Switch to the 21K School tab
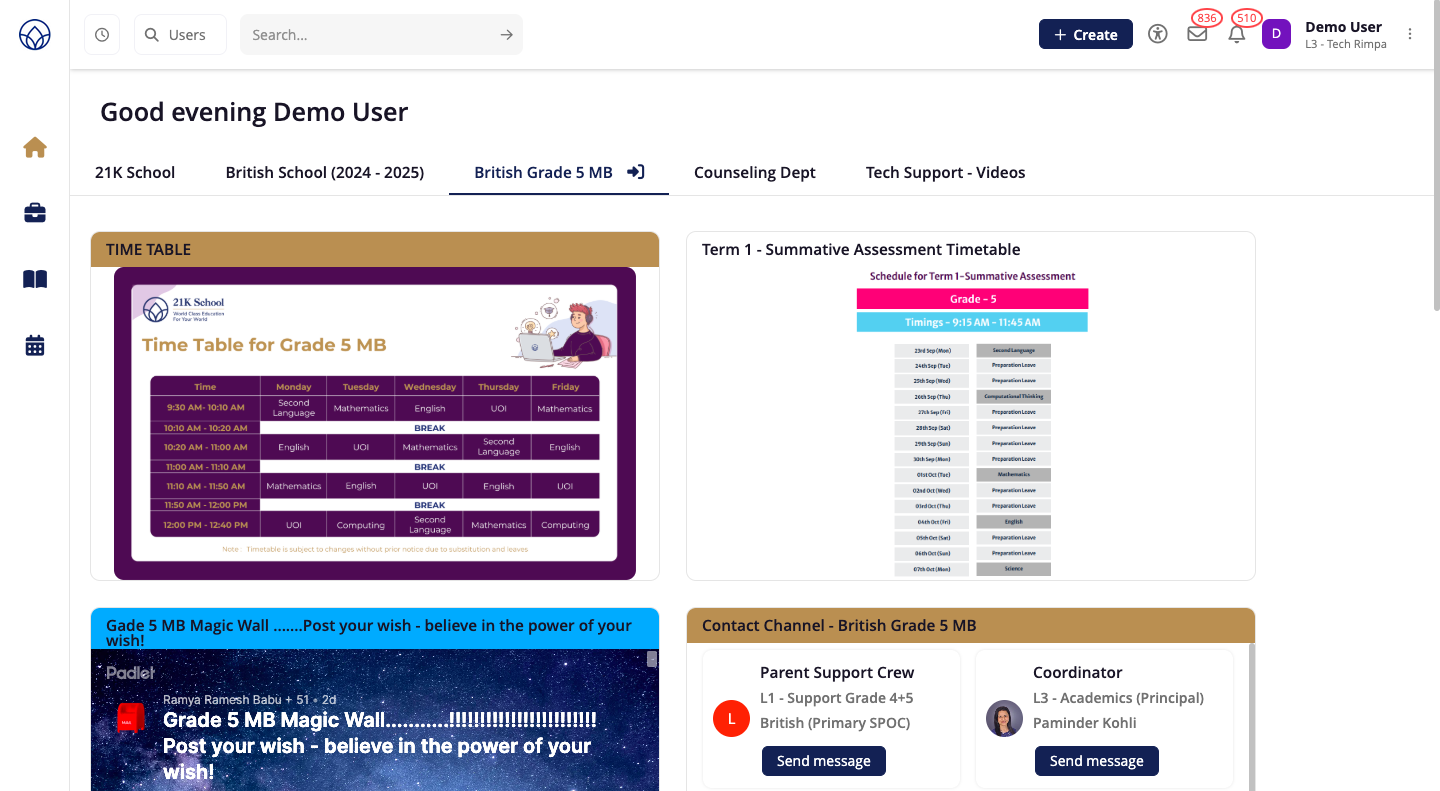Viewport: 1440px width, 791px height. coord(135,172)
